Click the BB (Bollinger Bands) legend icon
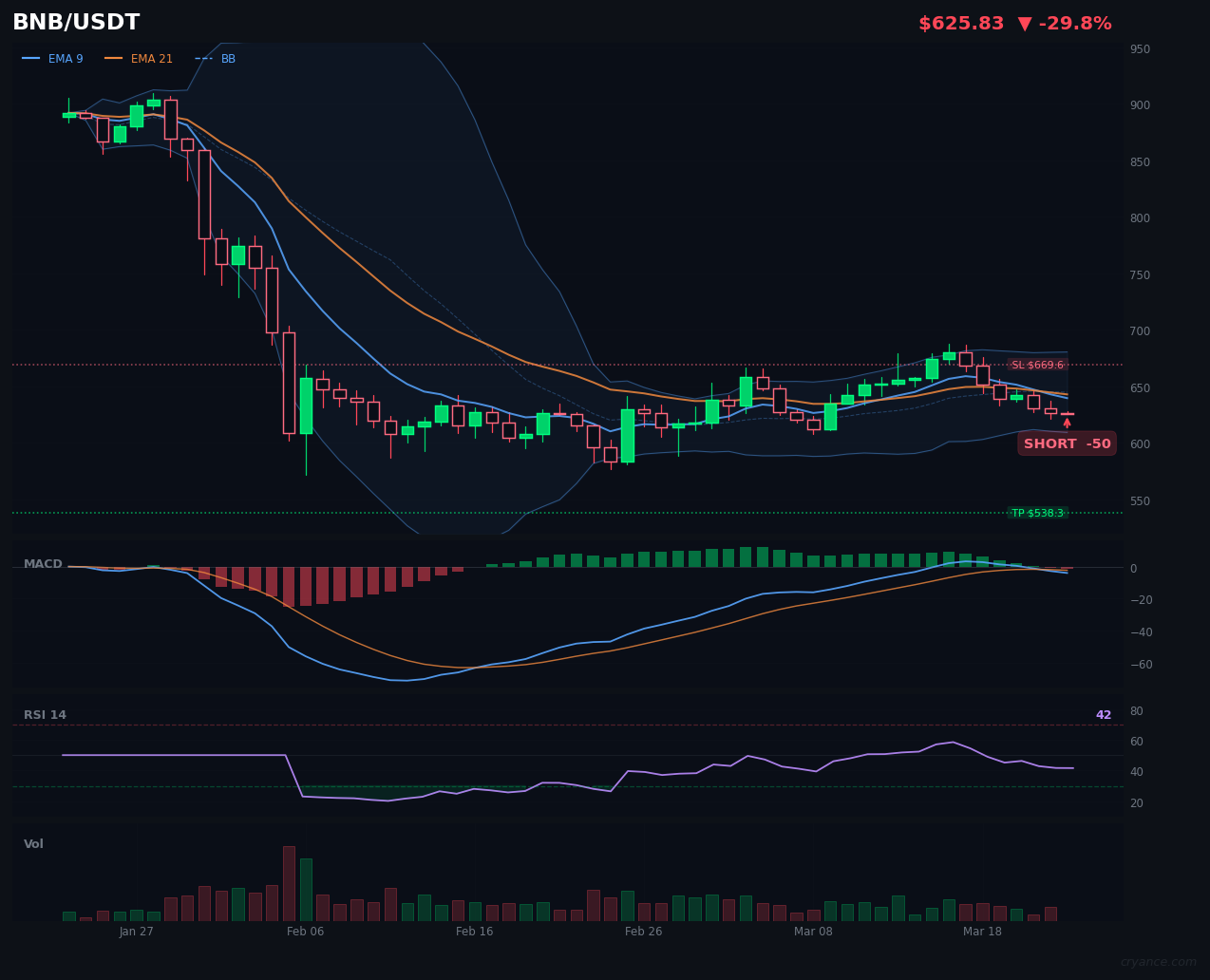 pyautogui.click(x=202, y=58)
